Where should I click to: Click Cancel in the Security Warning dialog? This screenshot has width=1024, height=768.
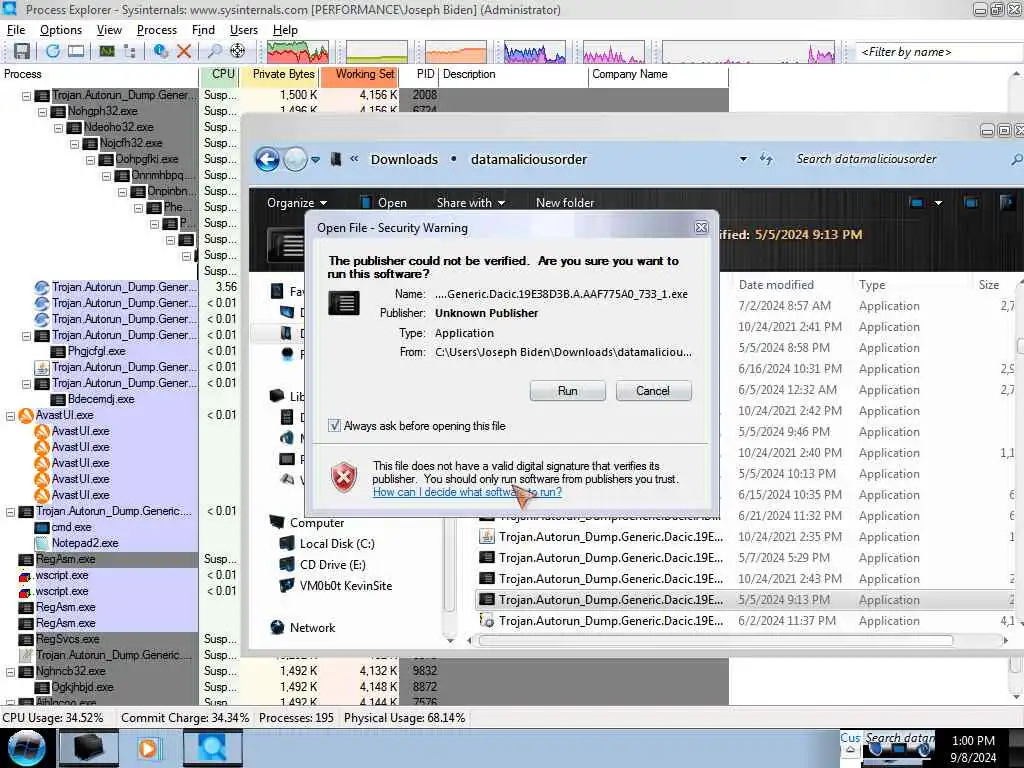pyautogui.click(x=653, y=391)
